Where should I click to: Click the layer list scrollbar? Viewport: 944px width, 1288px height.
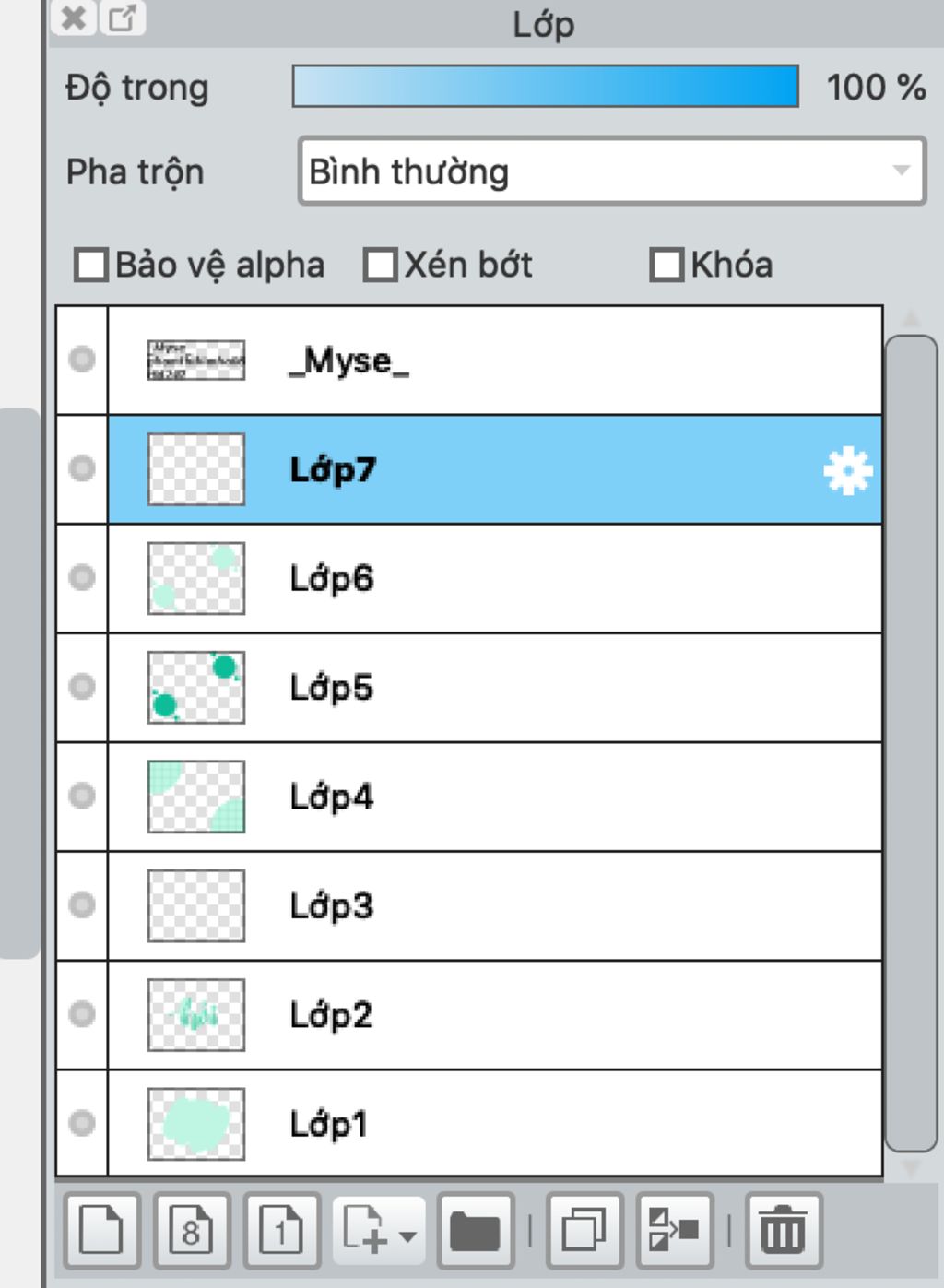click(x=911, y=743)
